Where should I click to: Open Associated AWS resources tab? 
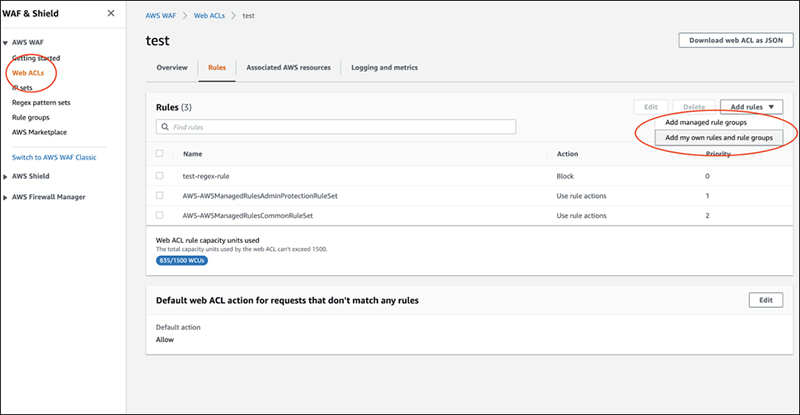tap(288, 67)
